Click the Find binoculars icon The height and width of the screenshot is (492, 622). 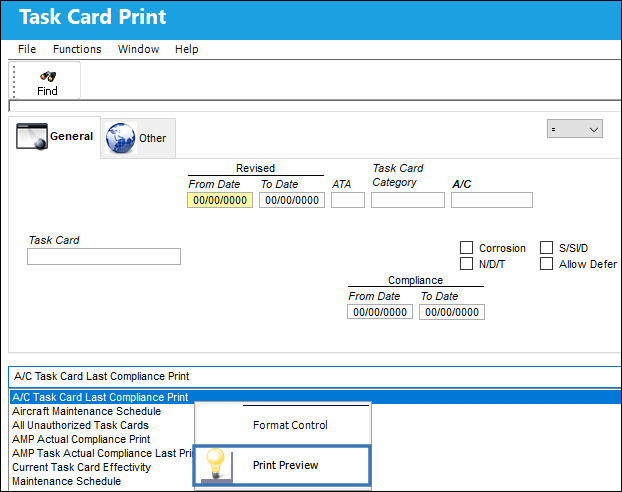[x=48, y=76]
